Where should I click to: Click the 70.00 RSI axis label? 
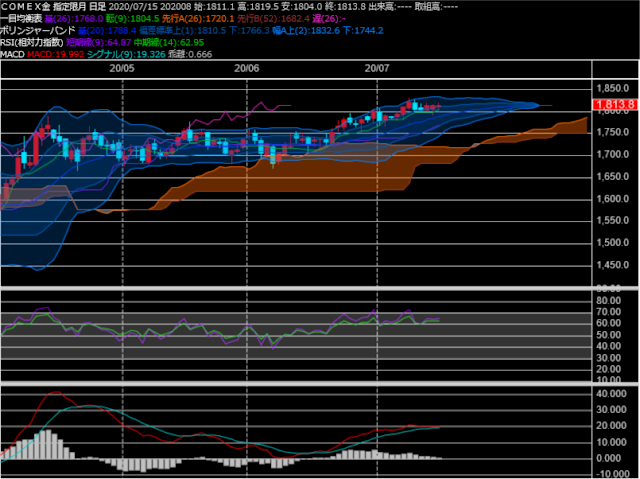(x=608, y=312)
